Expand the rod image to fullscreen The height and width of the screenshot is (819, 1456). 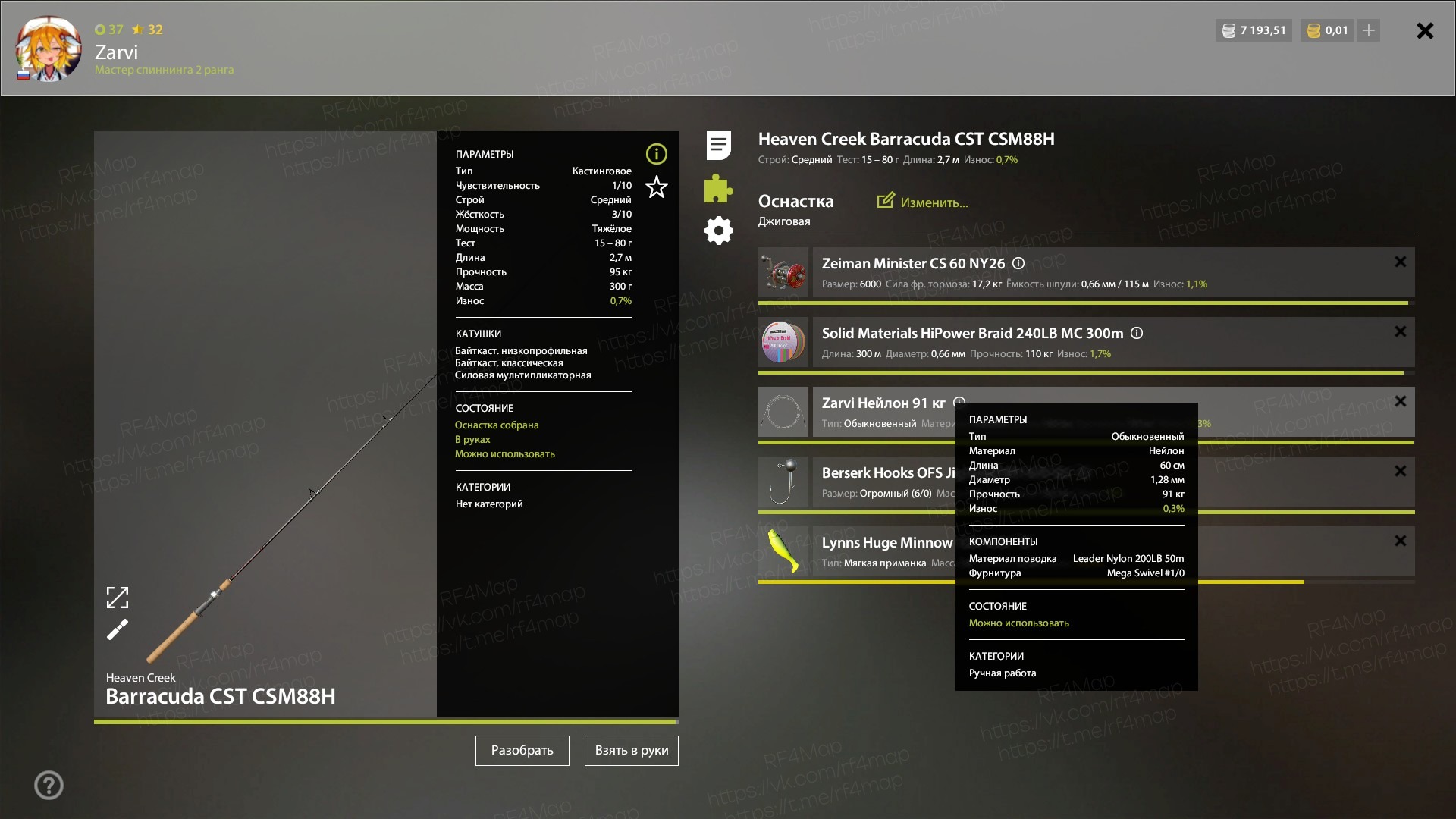tap(118, 598)
